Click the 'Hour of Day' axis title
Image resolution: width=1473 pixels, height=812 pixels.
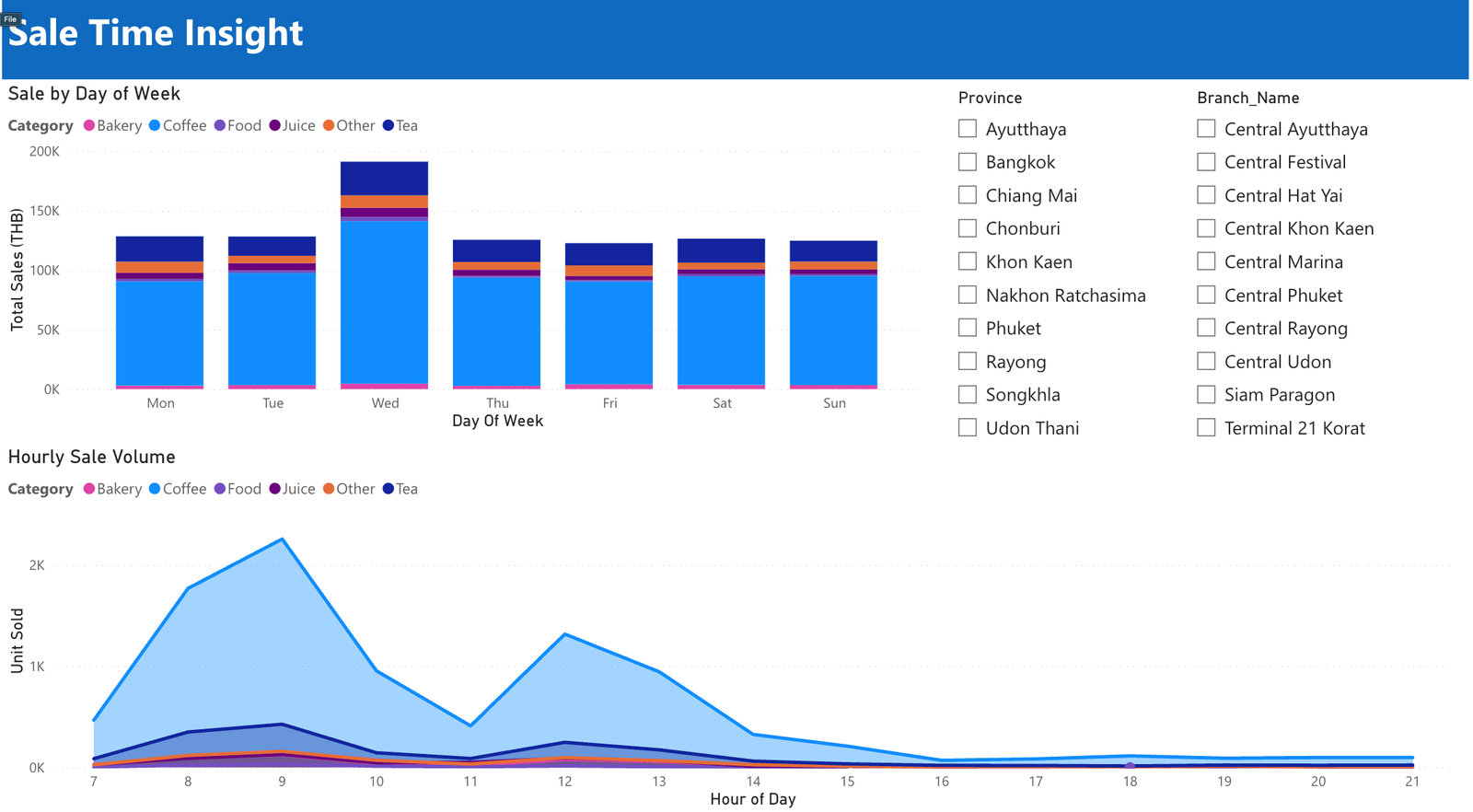(x=752, y=799)
